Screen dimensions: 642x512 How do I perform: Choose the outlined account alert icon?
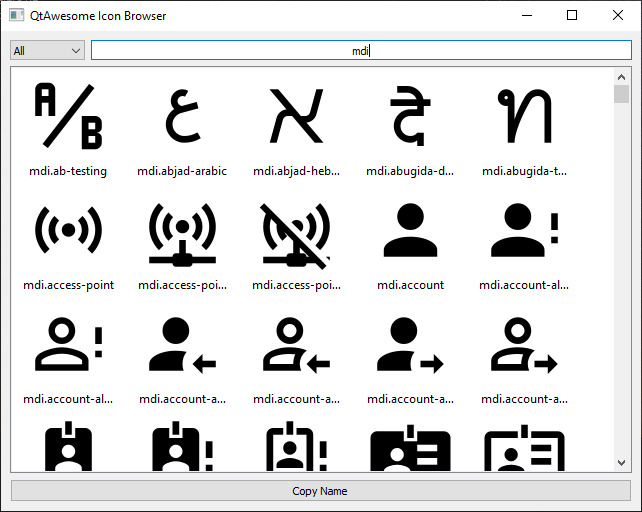(68, 344)
